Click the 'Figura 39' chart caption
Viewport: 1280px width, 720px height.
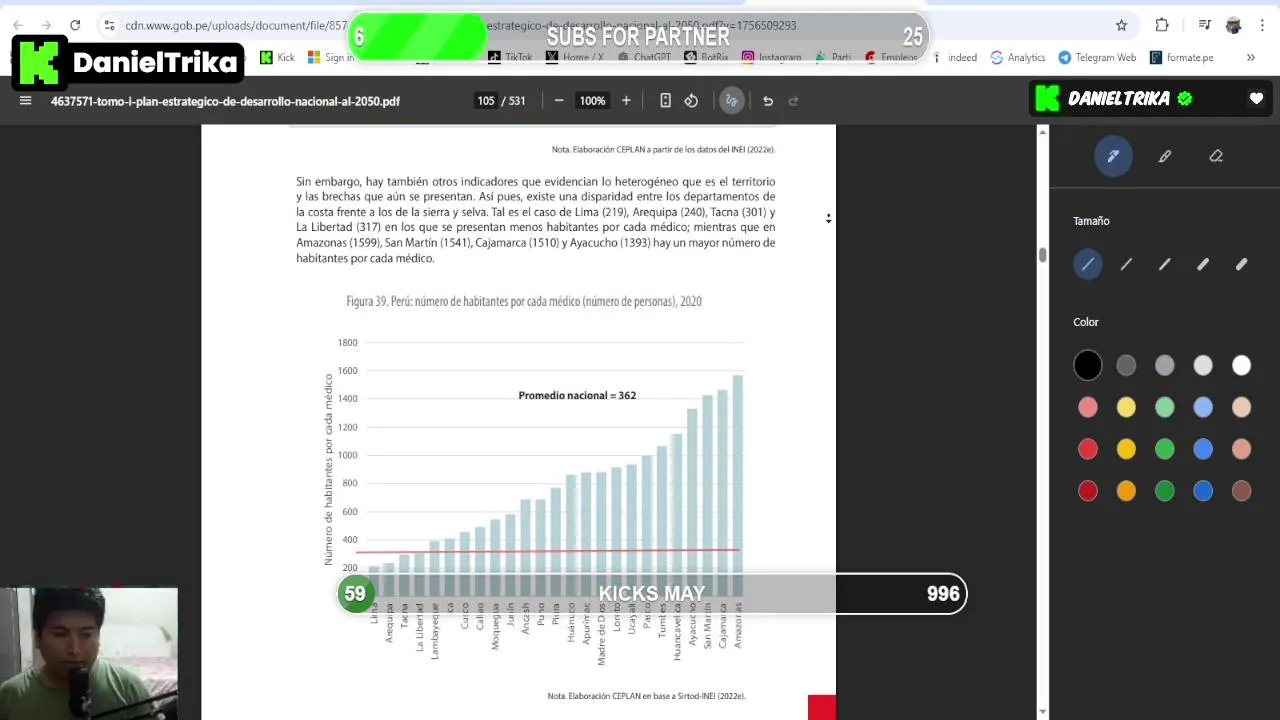(x=524, y=301)
